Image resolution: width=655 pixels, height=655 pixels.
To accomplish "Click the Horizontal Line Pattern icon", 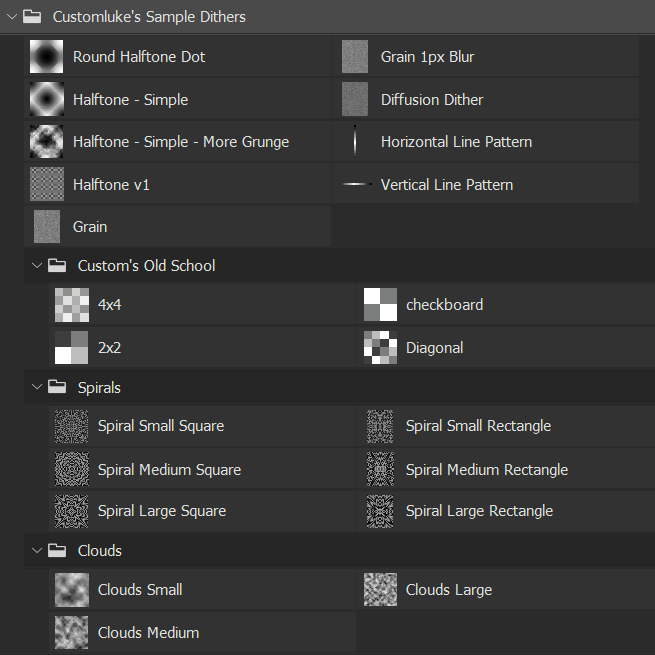I will pos(355,142).
